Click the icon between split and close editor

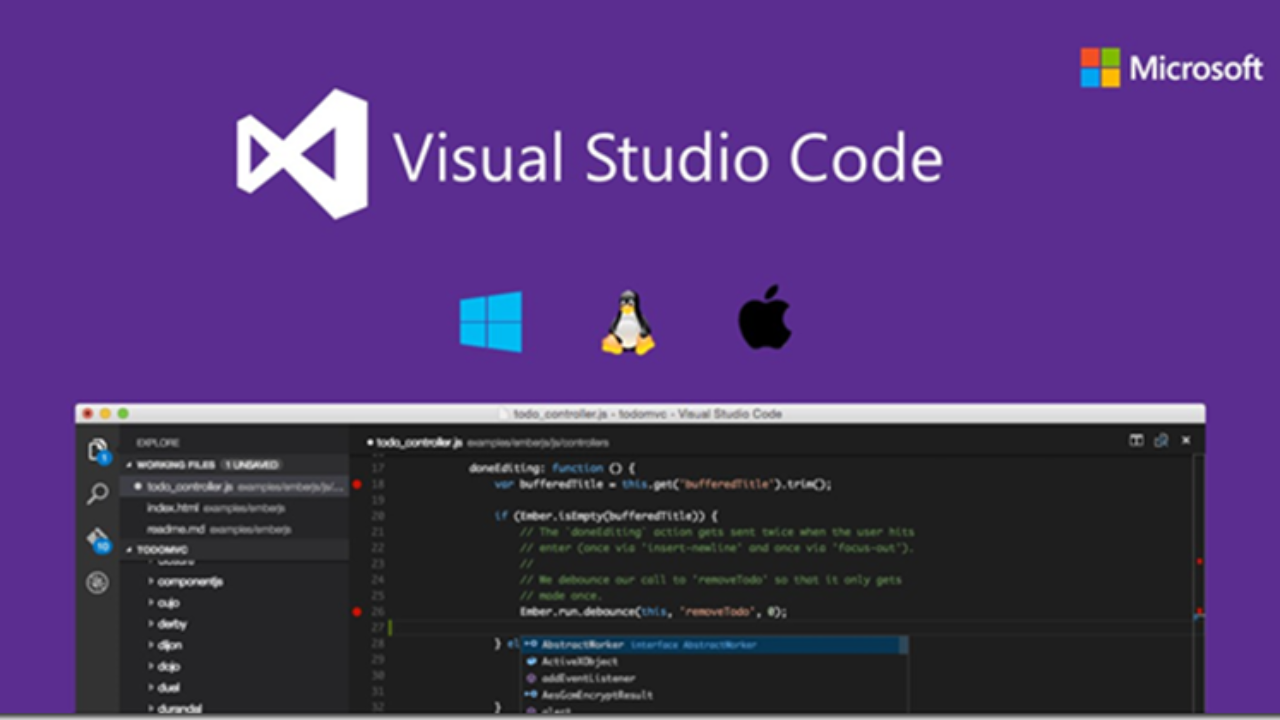pos(1161,440)
